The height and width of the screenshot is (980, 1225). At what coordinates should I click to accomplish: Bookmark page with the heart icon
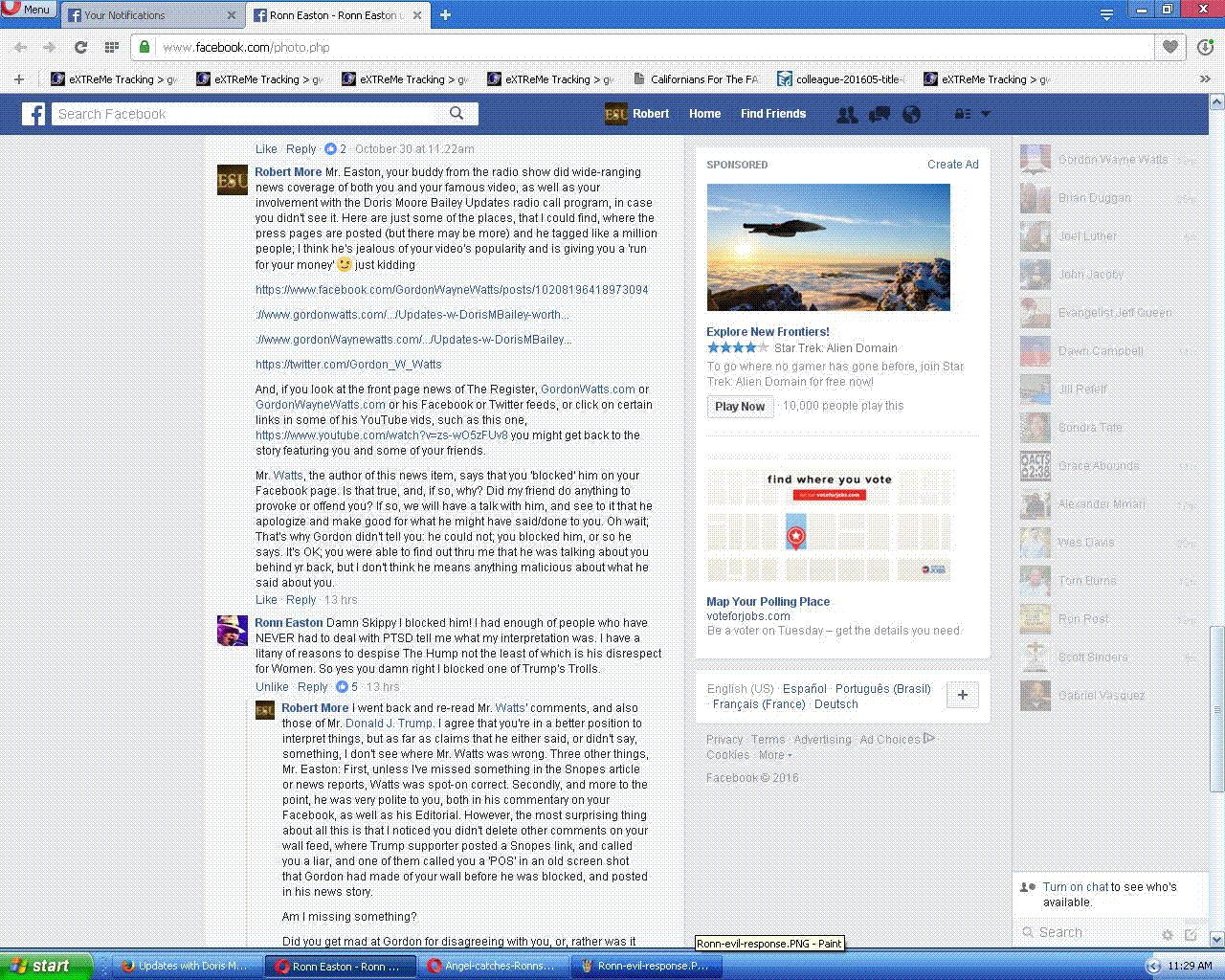point(1169,47)
